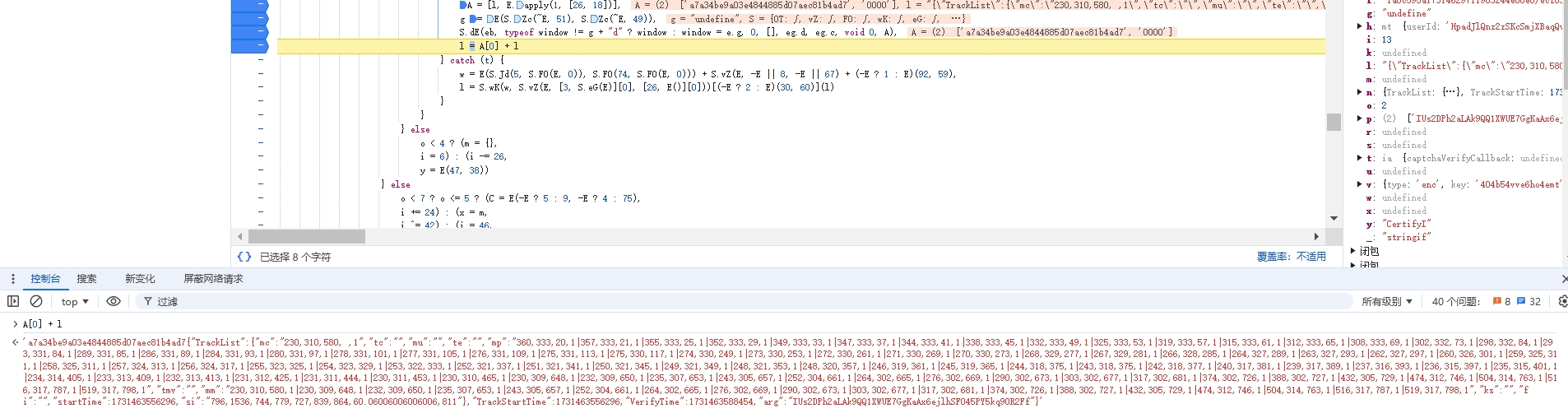Click code editor horizontal scrollbar thumb

pyautogui.click(x=306, y=236)
